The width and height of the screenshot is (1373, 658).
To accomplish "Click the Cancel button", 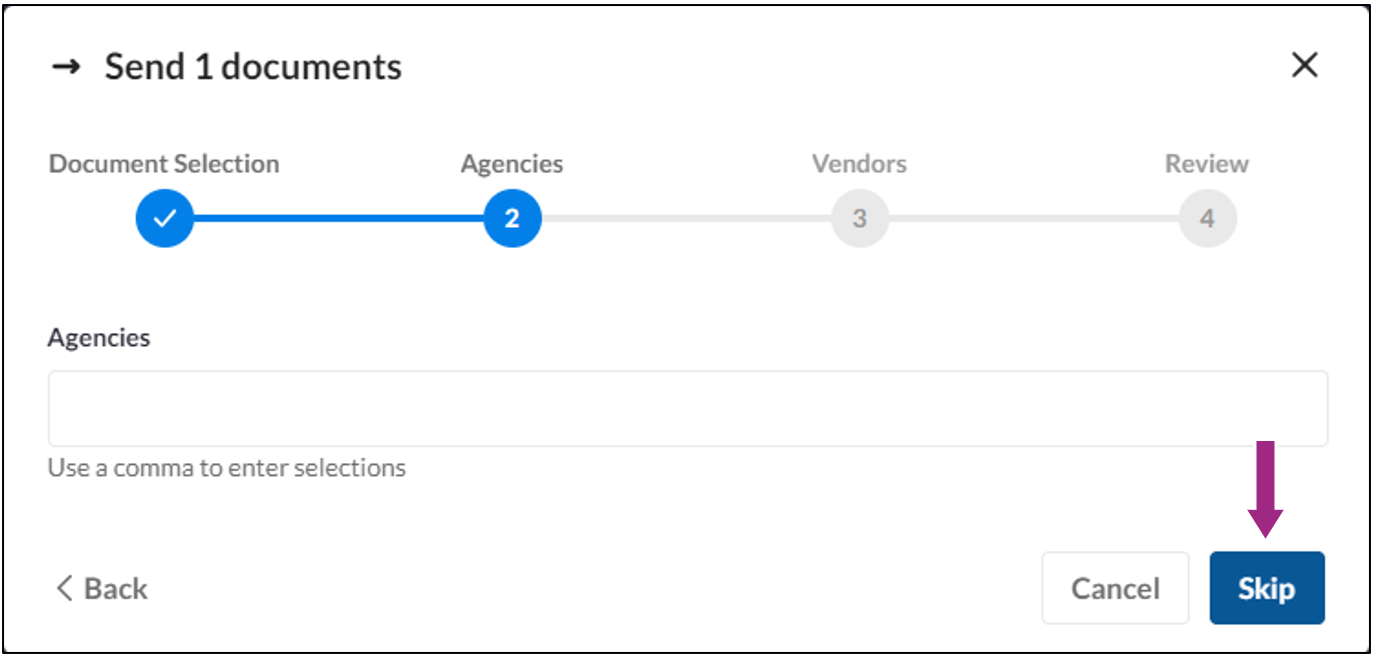I will (x=1115, y=588).
